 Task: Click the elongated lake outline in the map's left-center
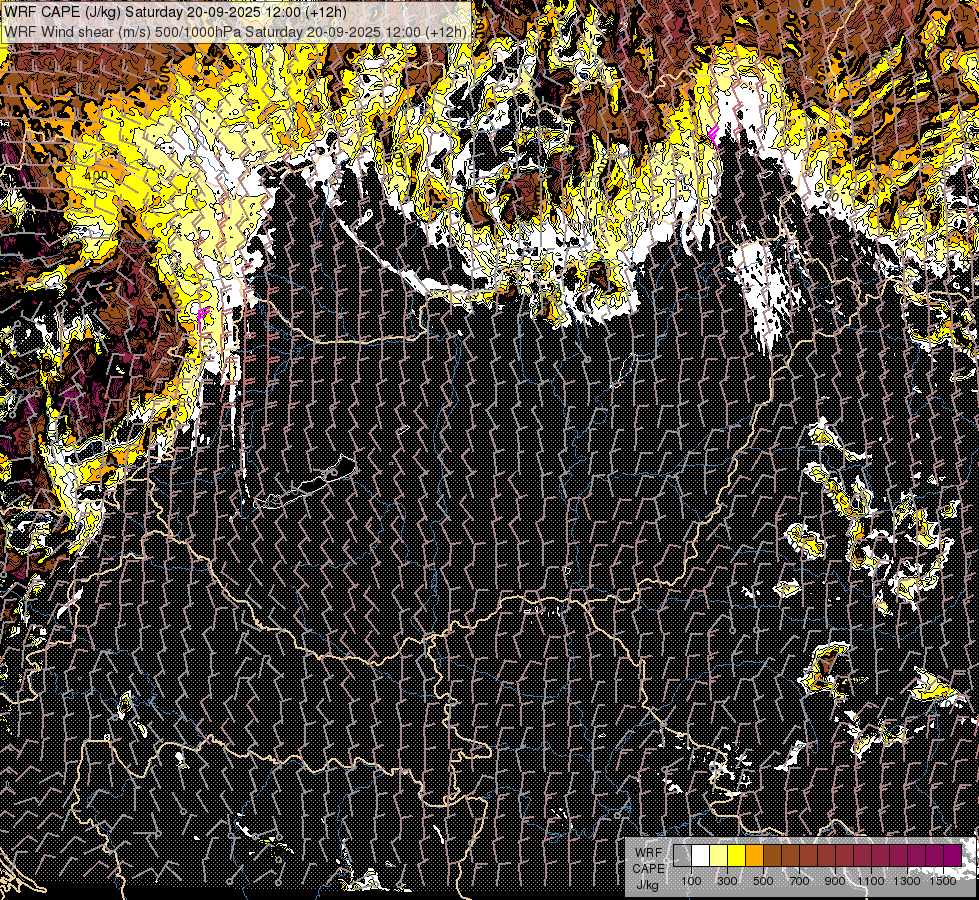pyautogui.click(x=306, y=483)
